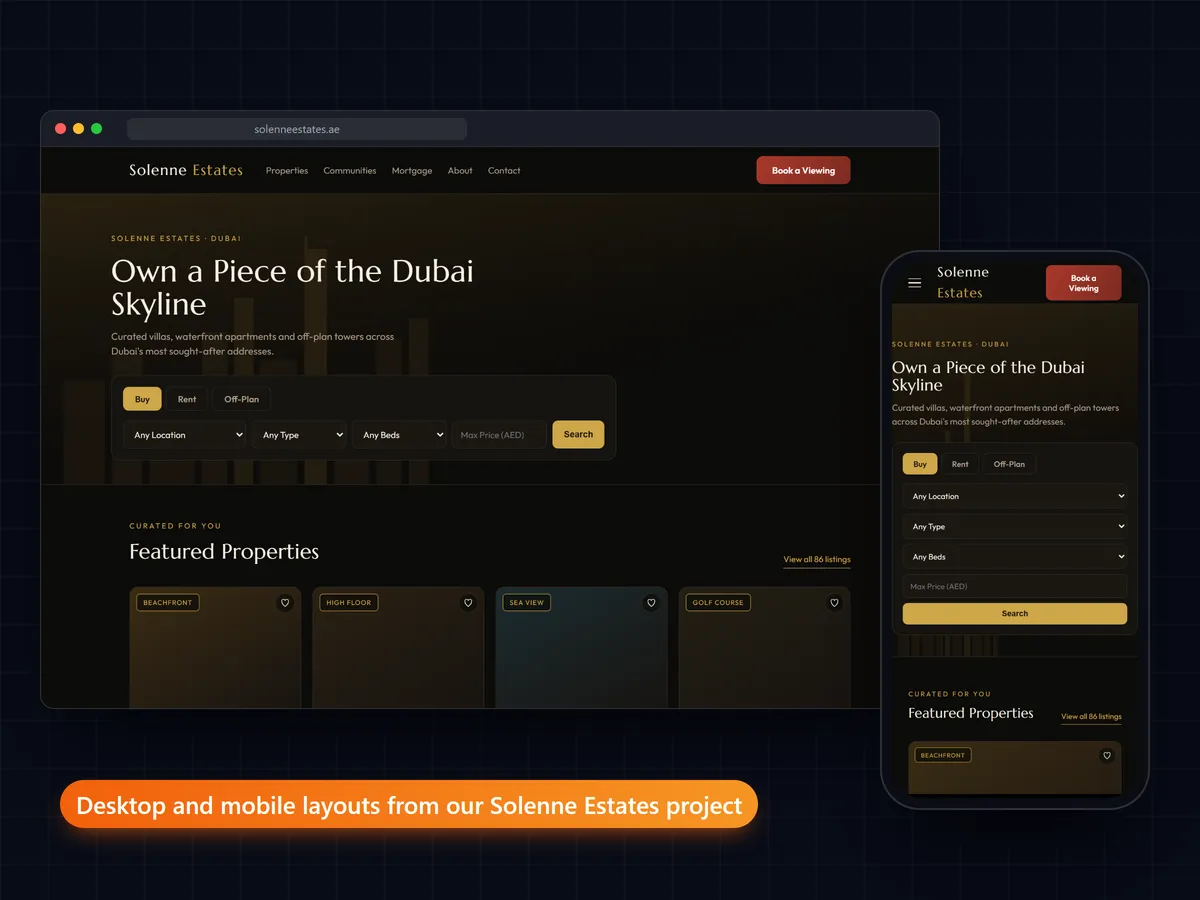Switch to the Rent tab in the mobile layout
The height and width of the screenshot is (900, 1200).
(x=960, y=464)
